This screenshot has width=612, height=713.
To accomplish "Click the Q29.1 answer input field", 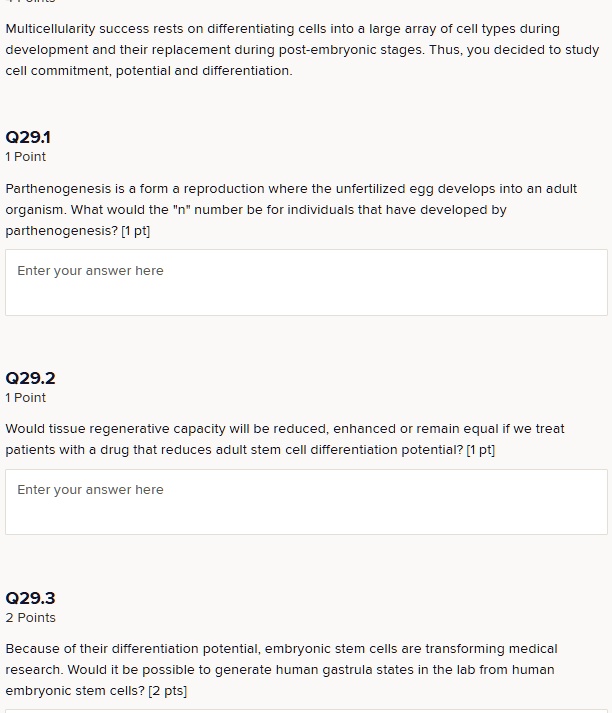I will coord(306,282).
